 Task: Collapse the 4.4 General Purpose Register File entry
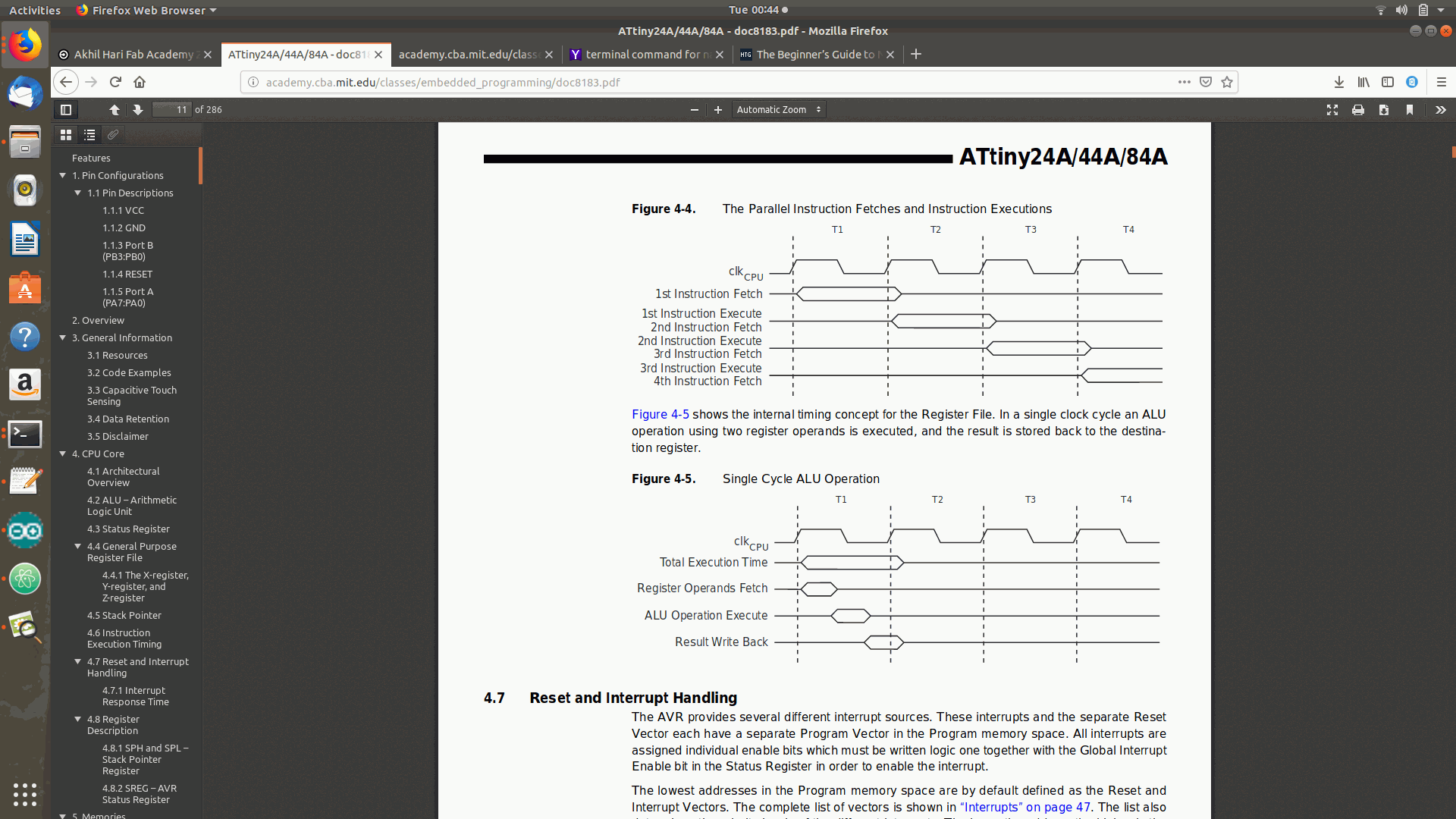(x=77, y=546)
